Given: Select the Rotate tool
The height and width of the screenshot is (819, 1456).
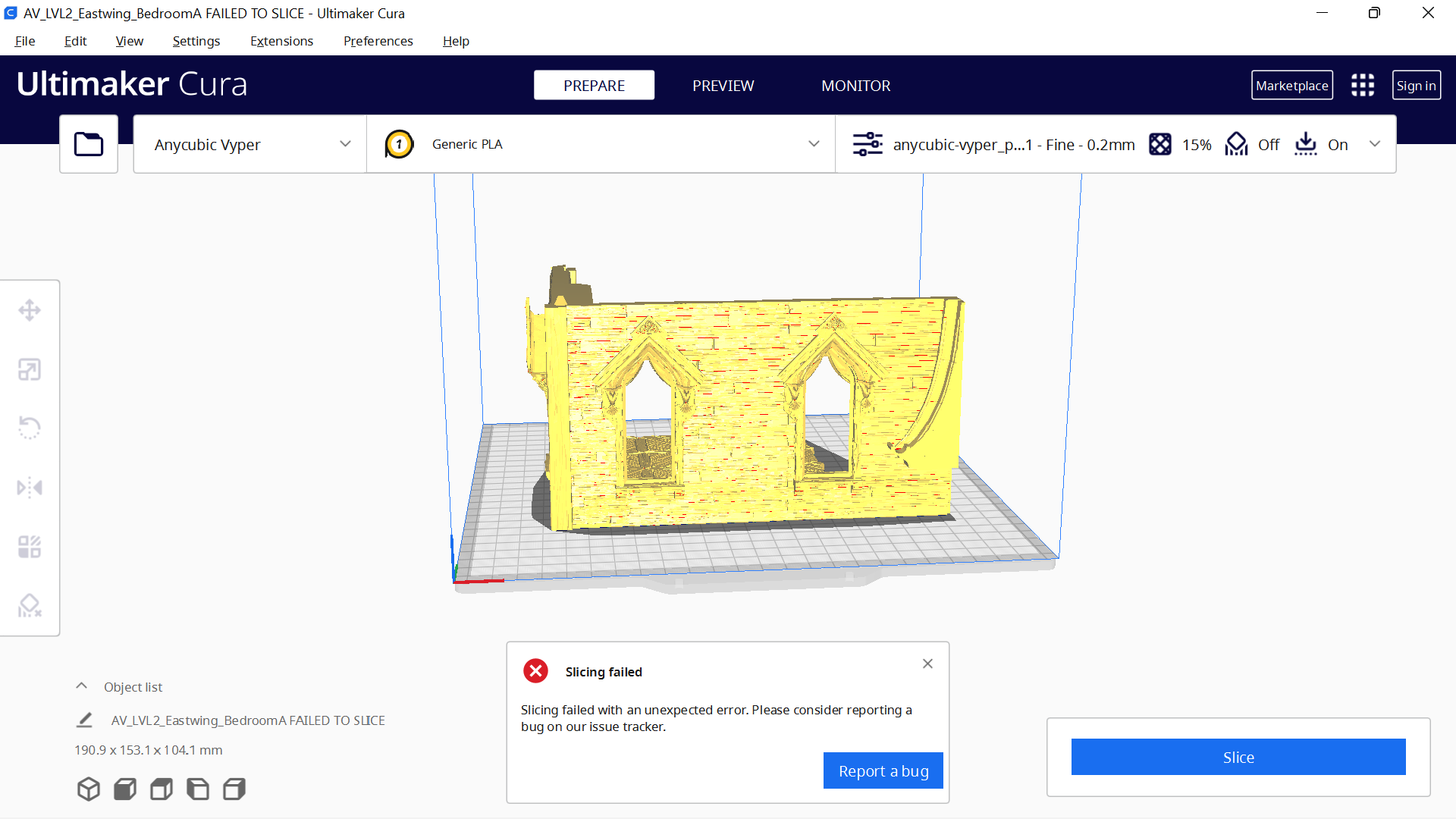Looking at the screenshot, I should 30,428.
